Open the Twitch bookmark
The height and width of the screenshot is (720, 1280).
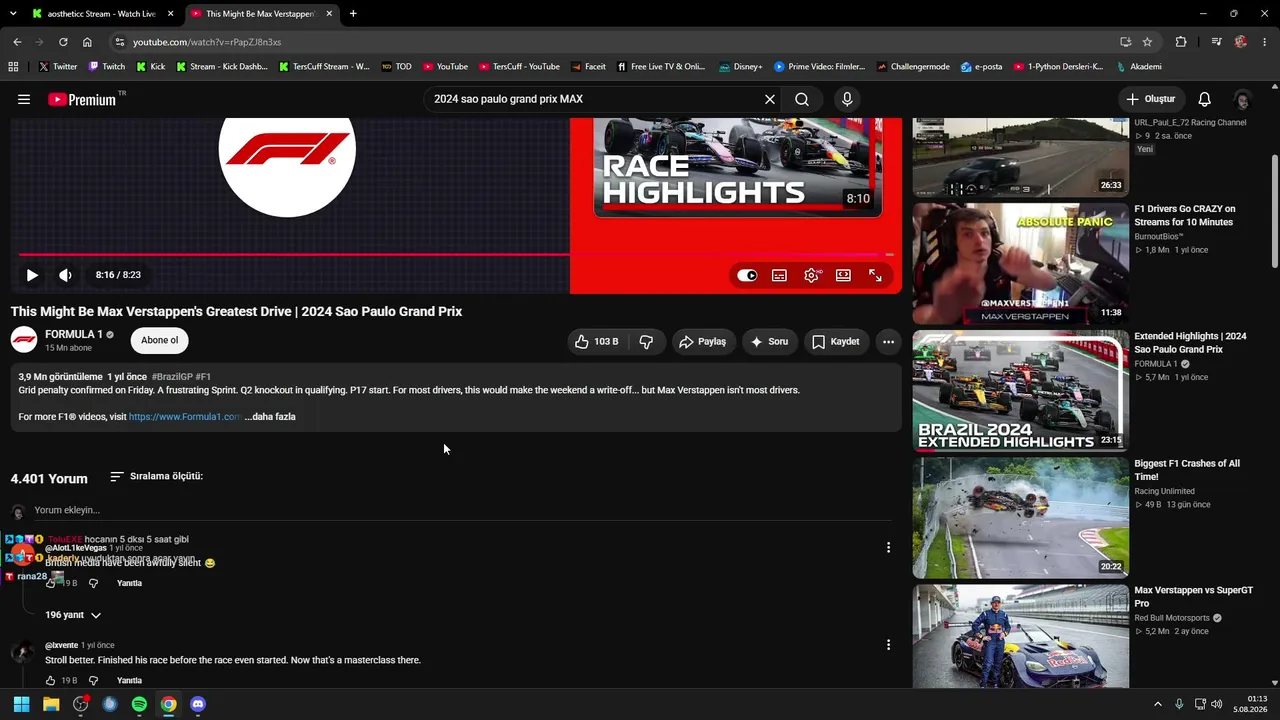[107, 67]
